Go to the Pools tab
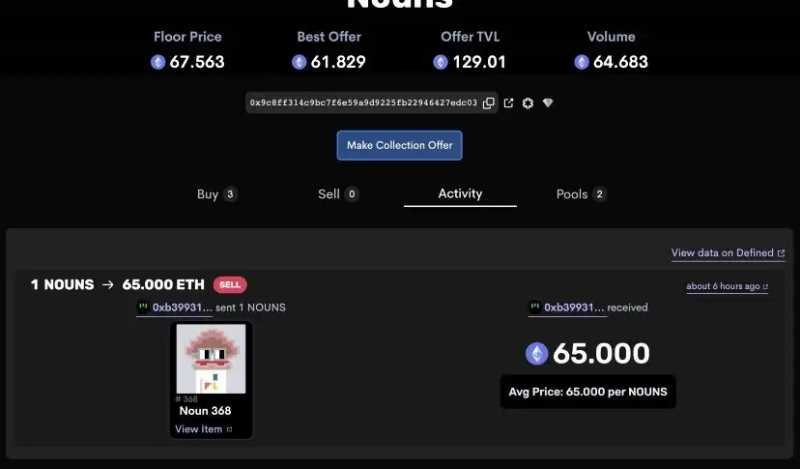Image resolution: width=800 pixels, height=469 pixels. (571, 194)
